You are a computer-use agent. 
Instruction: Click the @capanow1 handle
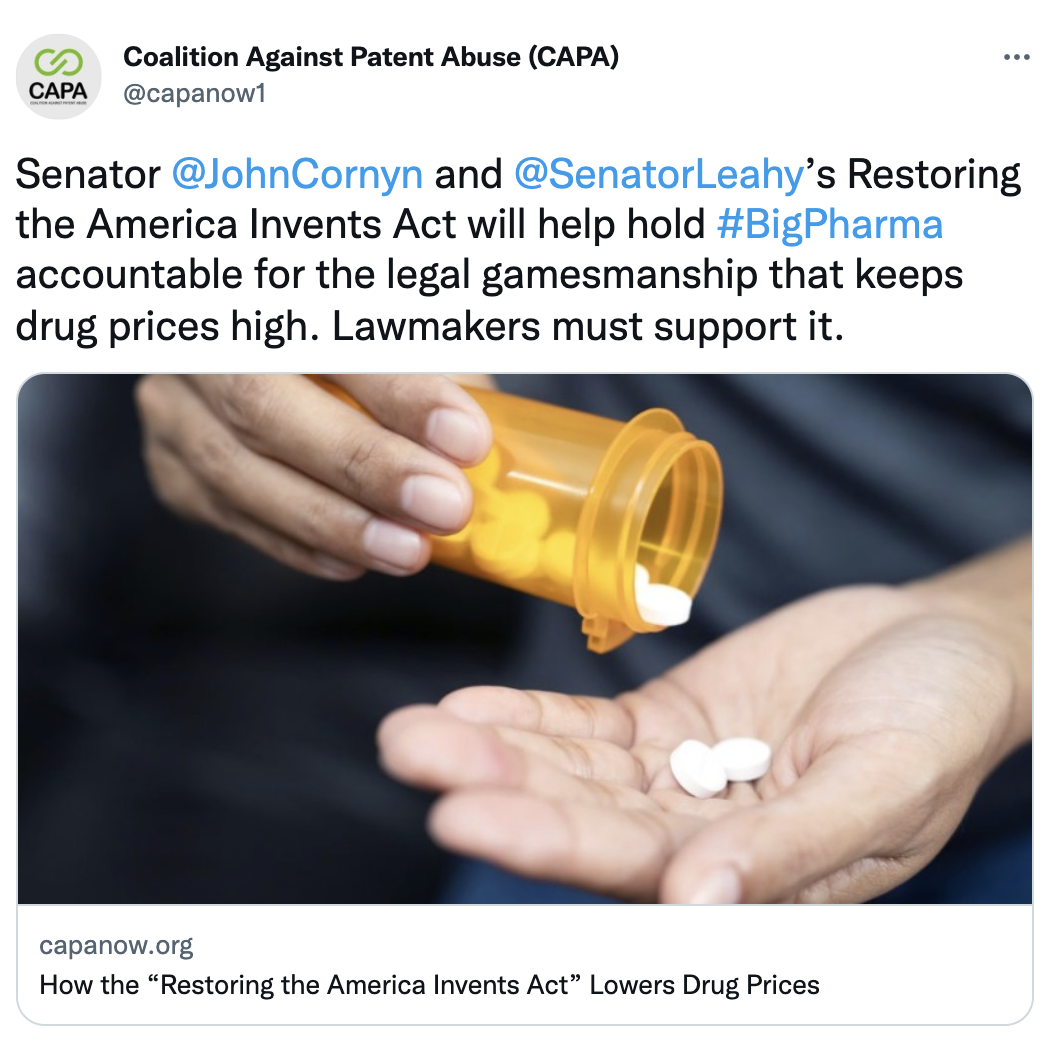pos(195,93)
